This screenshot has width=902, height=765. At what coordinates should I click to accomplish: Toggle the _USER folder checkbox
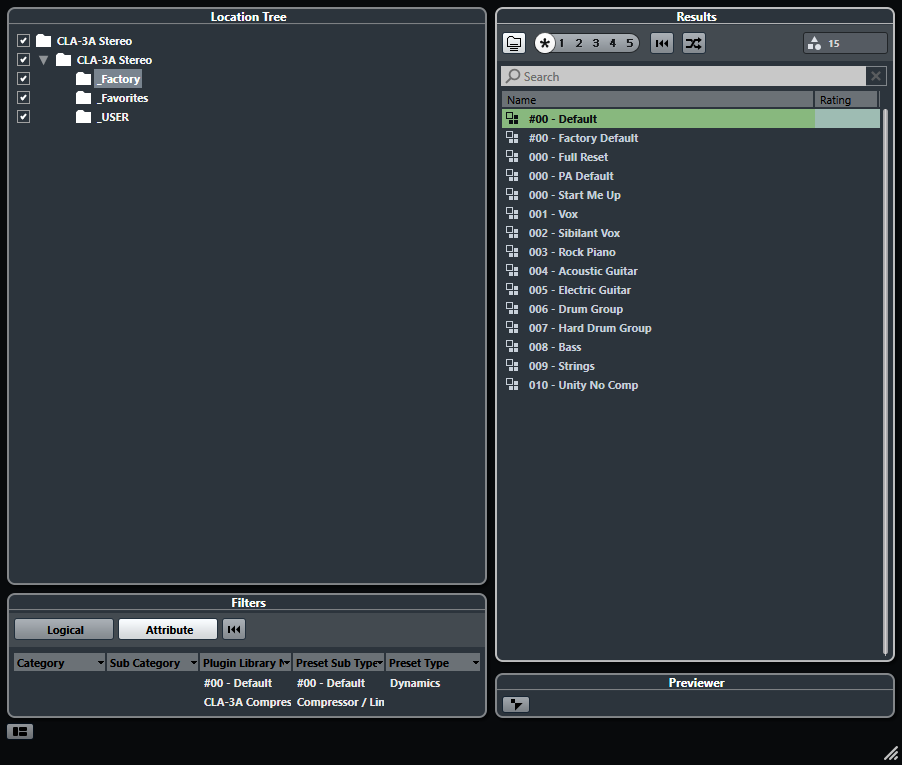click(23, 116)
